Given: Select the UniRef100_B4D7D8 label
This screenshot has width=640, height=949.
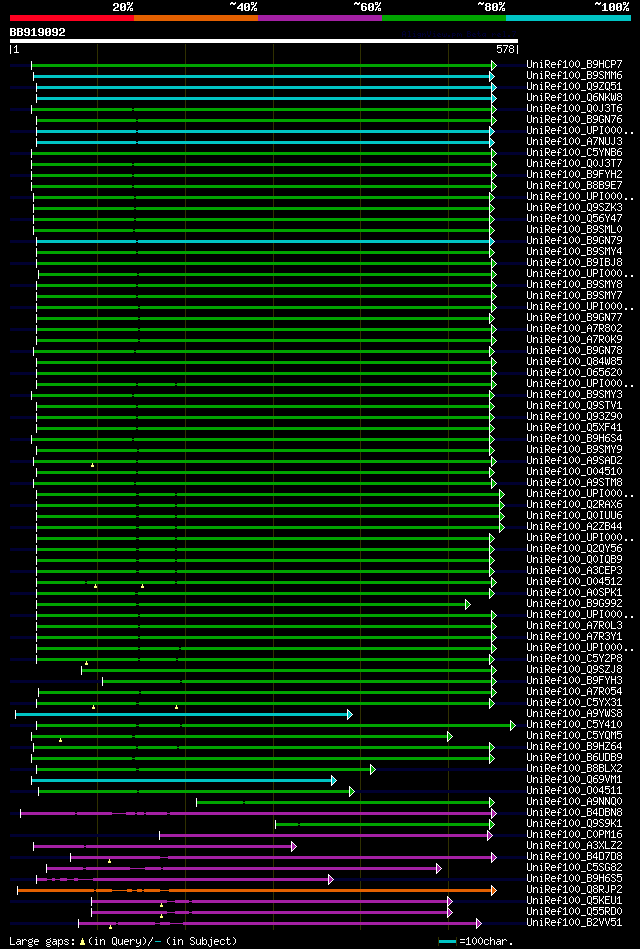Looking at the screenshot, I should pos(575,857).
